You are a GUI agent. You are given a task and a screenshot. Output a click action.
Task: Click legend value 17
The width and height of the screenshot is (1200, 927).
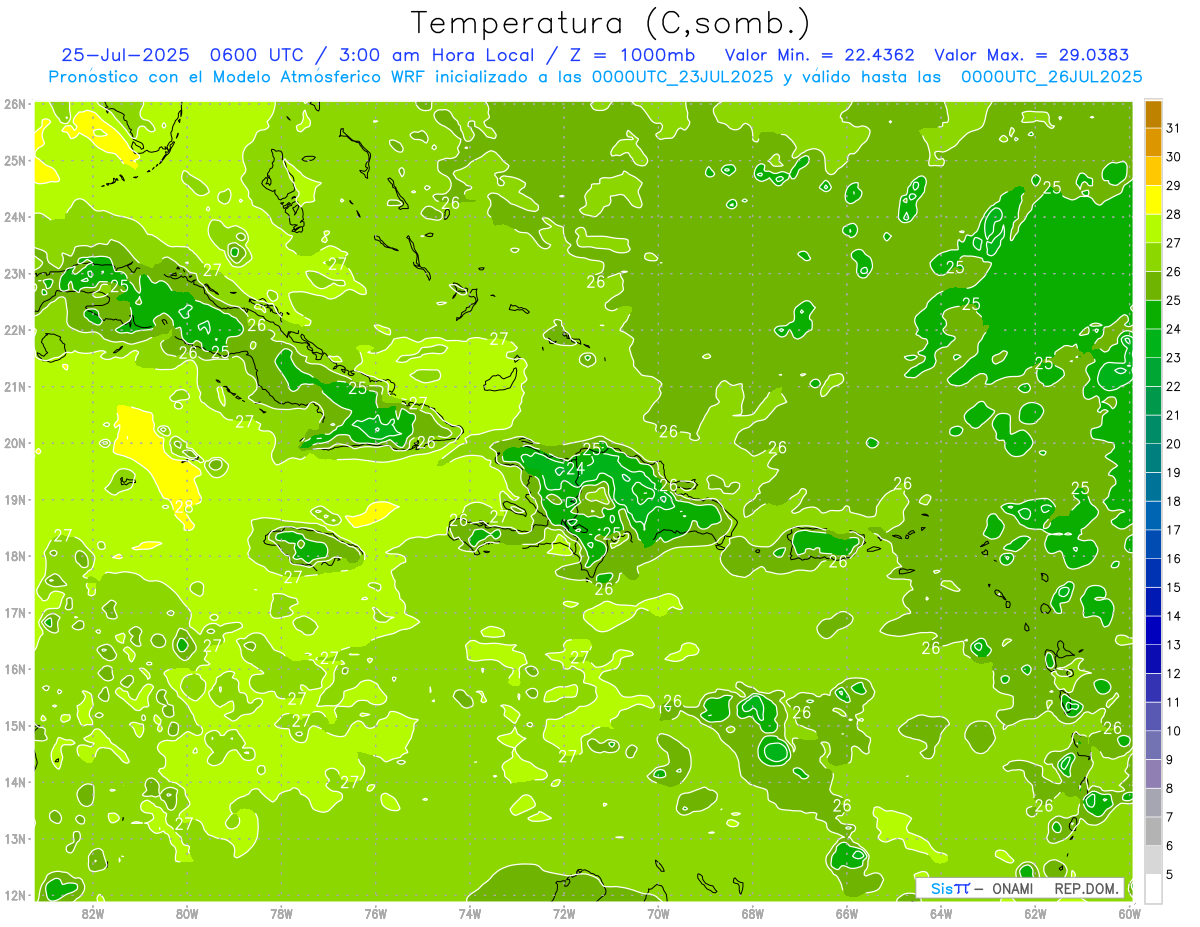[1174, 530]
